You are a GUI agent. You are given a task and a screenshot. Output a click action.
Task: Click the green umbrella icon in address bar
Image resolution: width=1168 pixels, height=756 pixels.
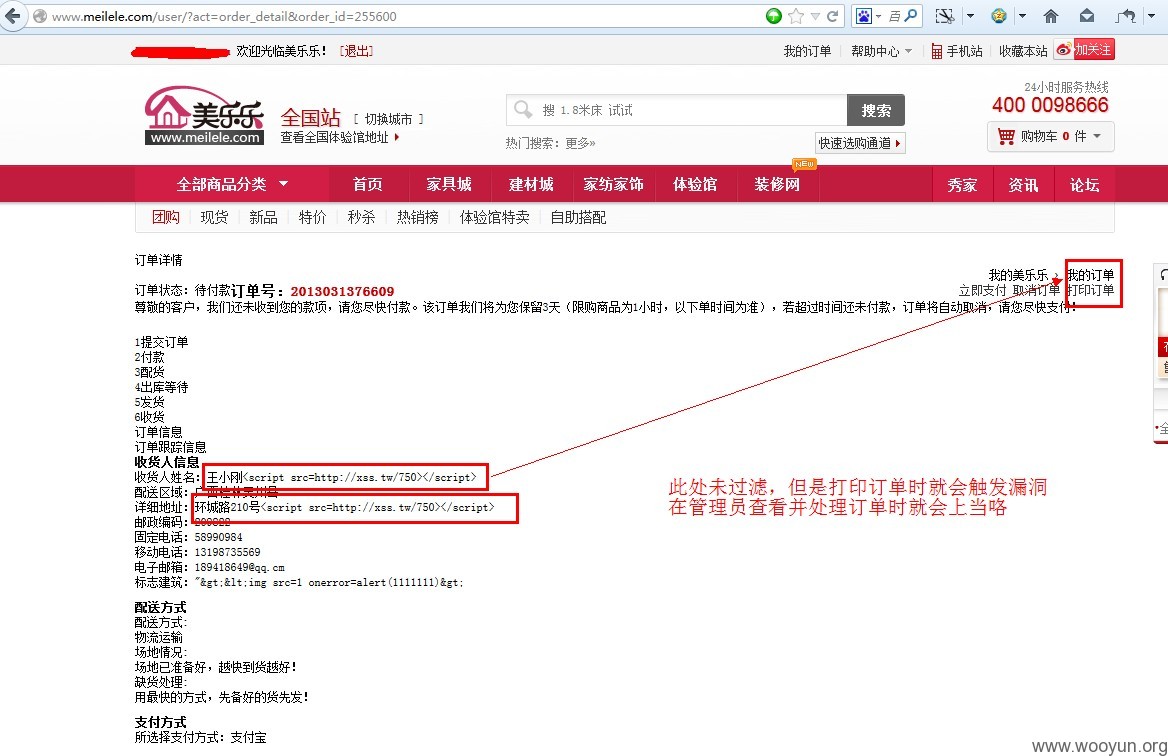pos(774,16)
